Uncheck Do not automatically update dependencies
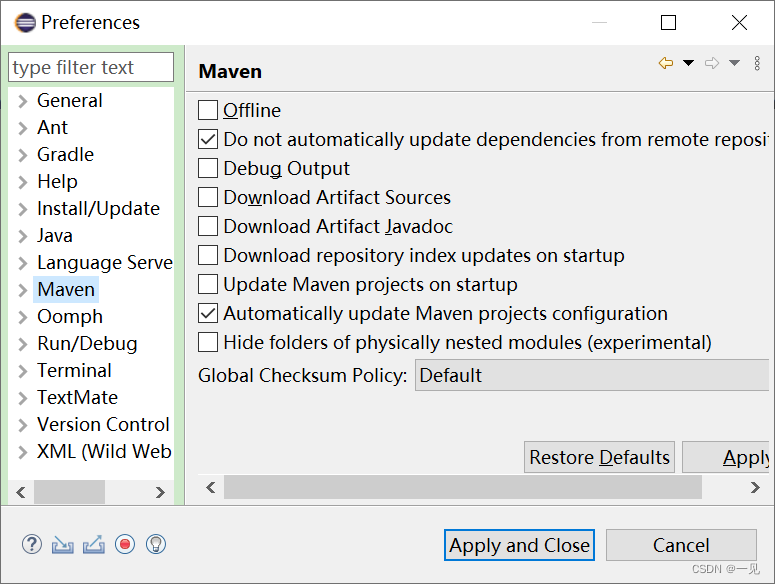This screenshot has width=775, height=584. point(208,139)
